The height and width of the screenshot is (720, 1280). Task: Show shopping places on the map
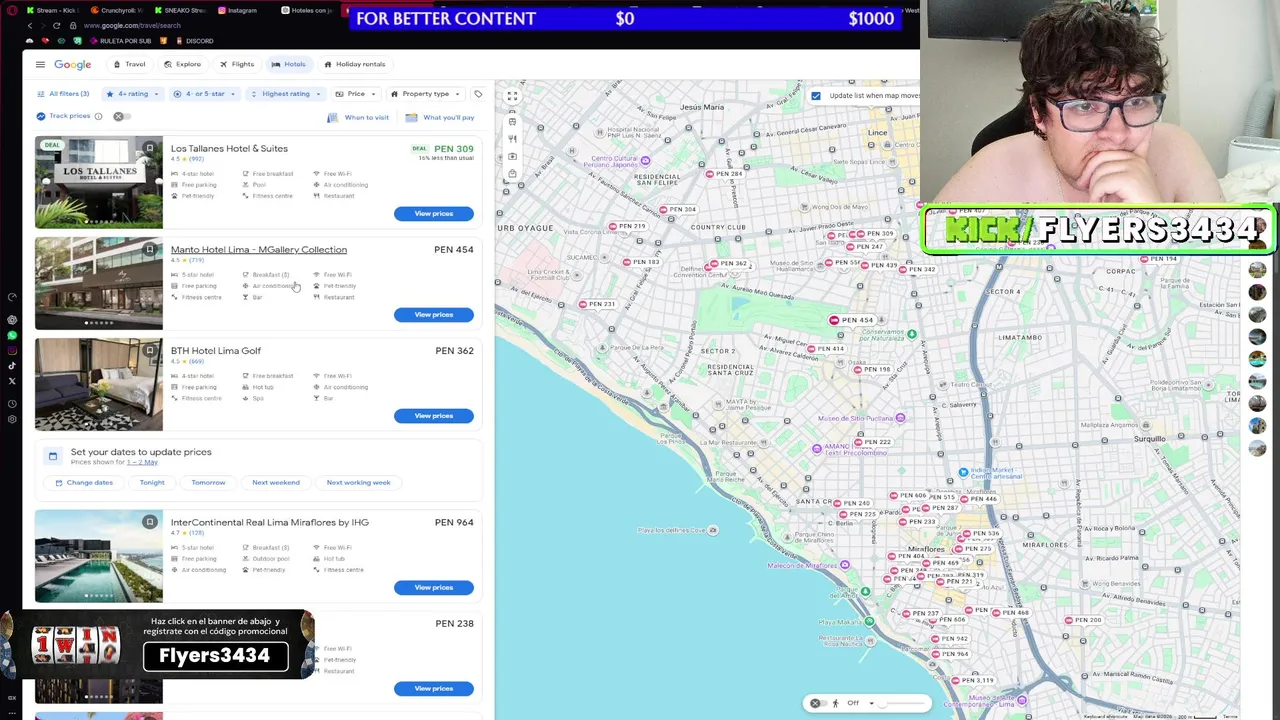512,173
